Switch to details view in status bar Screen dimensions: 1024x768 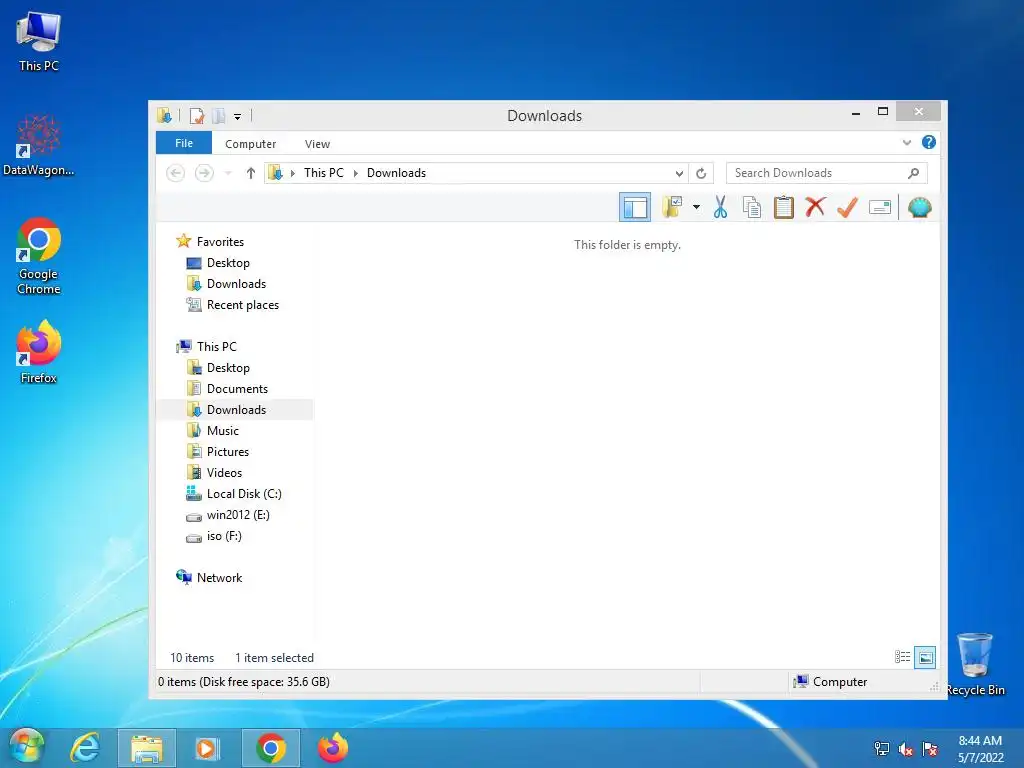(x=903, y=657)
